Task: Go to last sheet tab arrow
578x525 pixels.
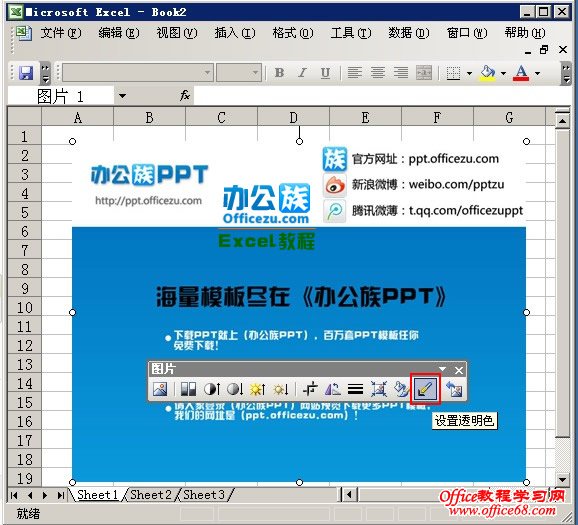Action: [x=60, y=495]
